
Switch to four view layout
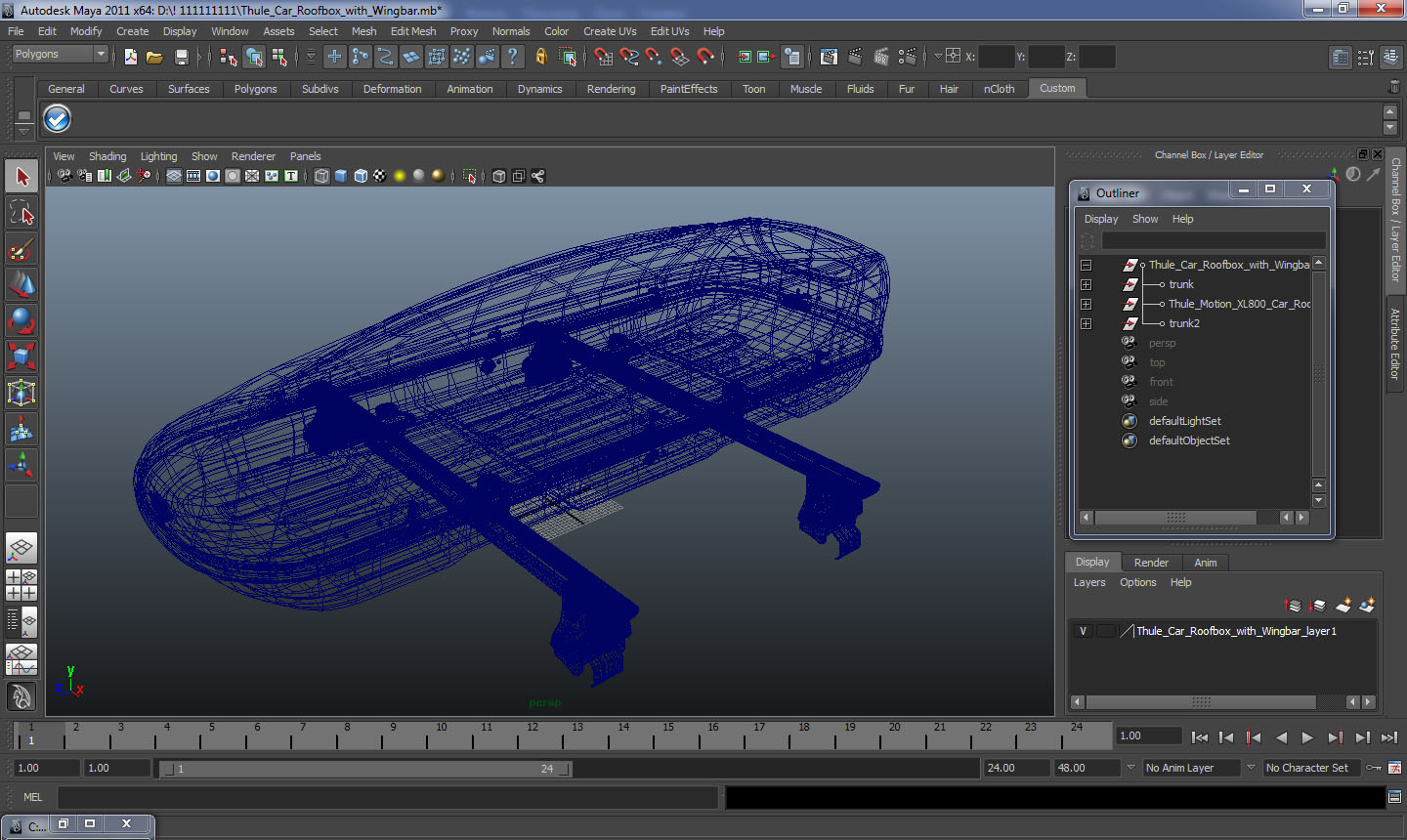21,584
